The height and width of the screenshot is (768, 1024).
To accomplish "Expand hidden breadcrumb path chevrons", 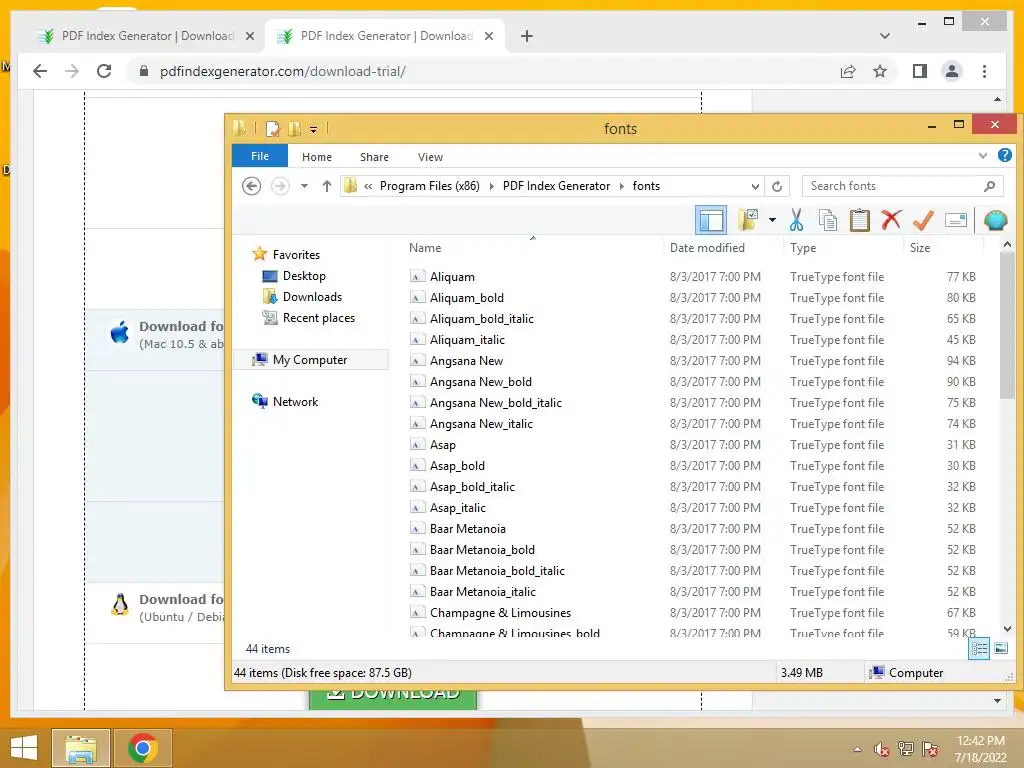I will [368, 186].
